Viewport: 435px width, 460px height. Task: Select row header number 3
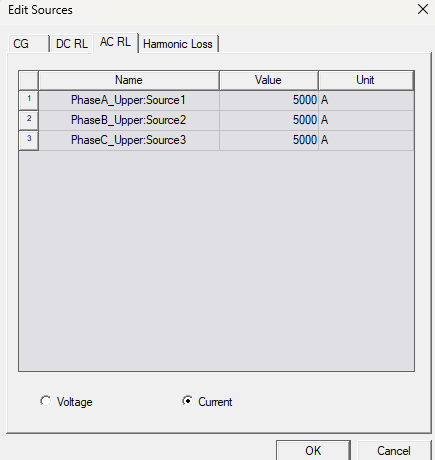[x=29, y=140]
